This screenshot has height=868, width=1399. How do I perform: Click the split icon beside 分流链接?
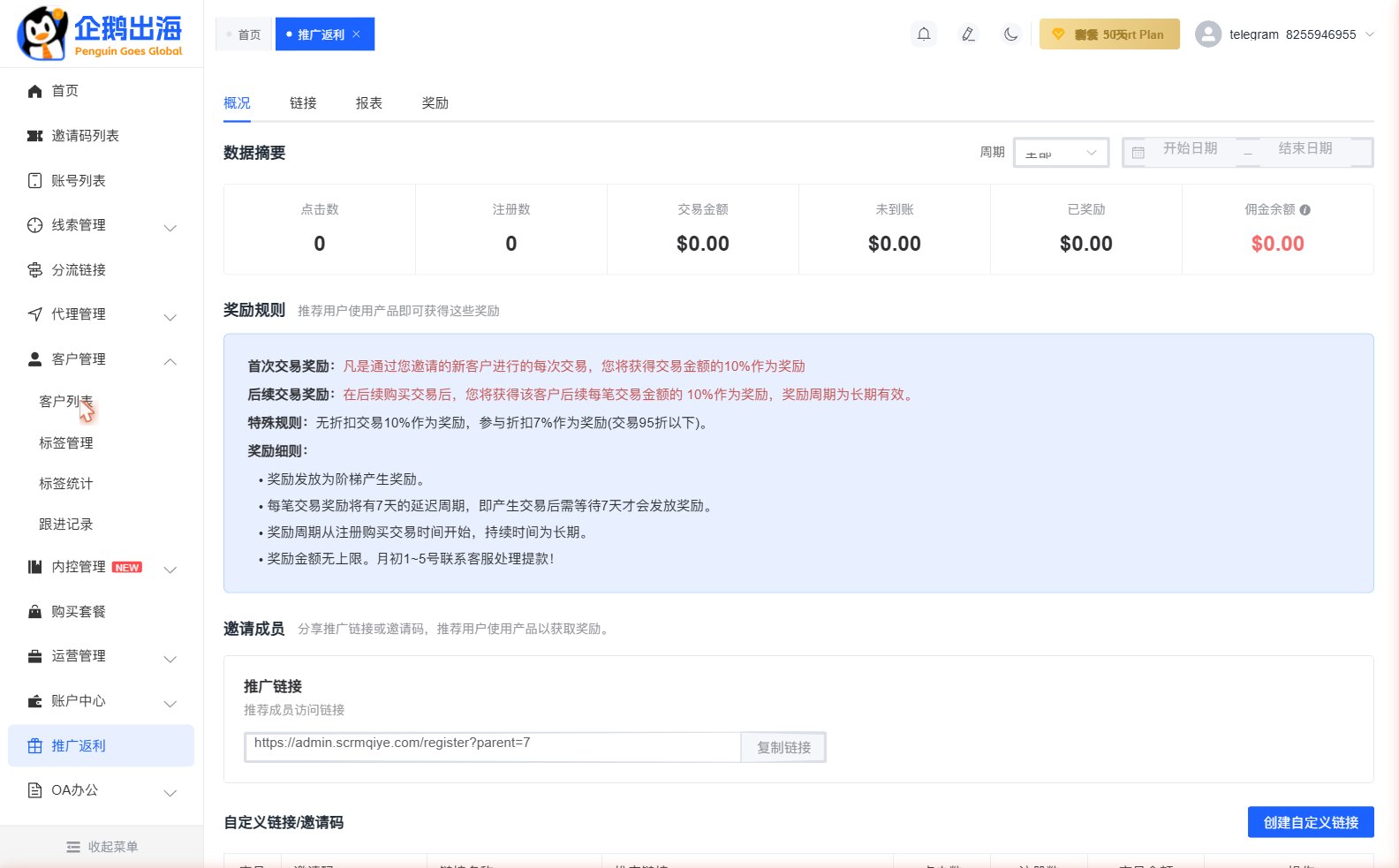tap(34, 269)
